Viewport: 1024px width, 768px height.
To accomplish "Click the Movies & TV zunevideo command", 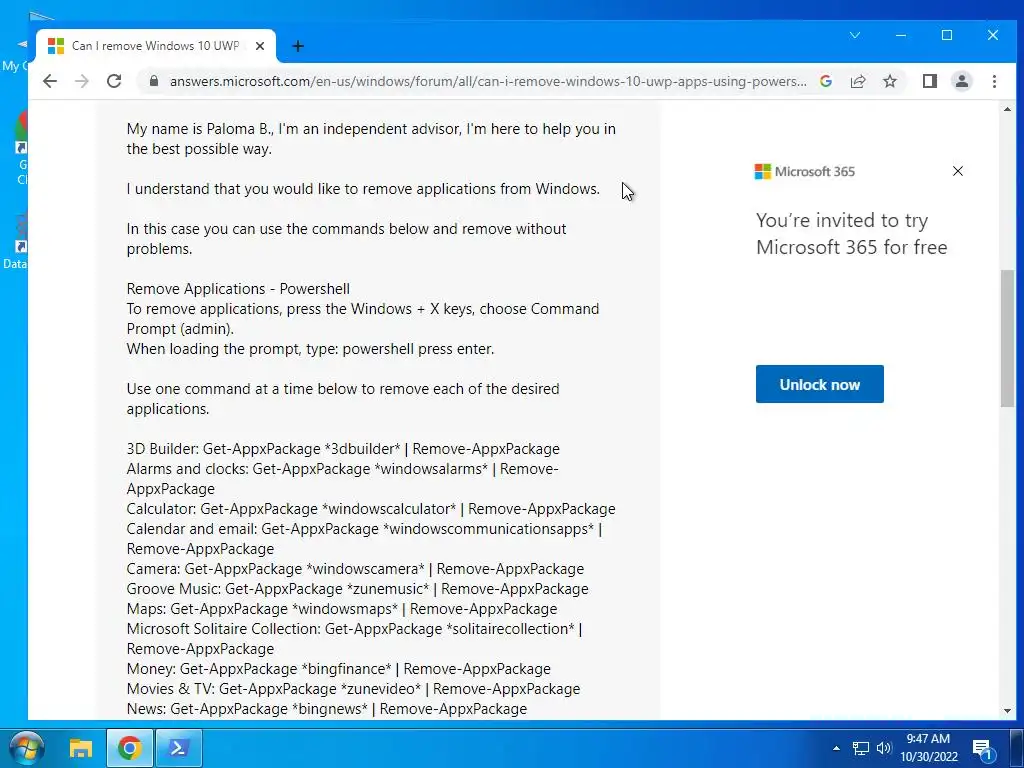I will pyautogui.click(x=353, y=688).
